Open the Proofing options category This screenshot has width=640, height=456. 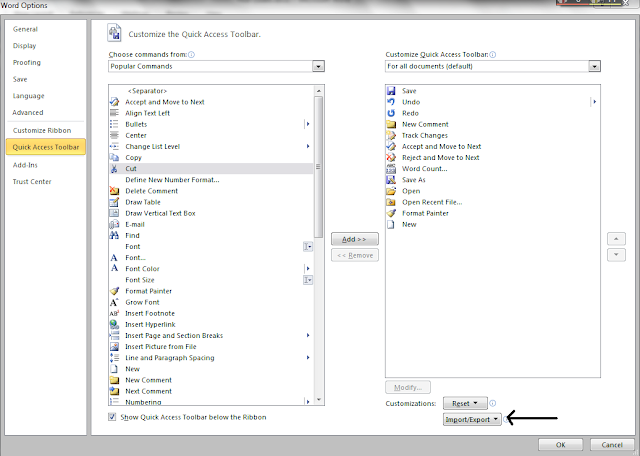coord(27,62)
